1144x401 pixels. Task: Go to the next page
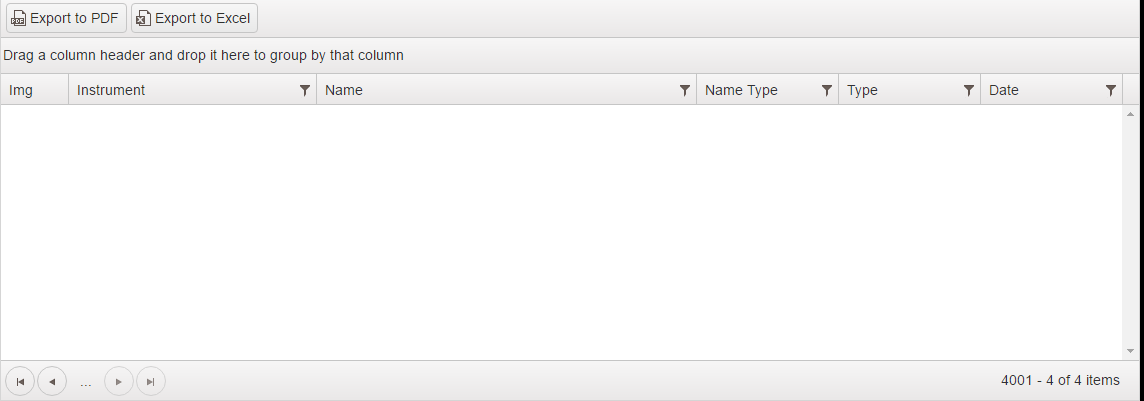click(119, 381)
